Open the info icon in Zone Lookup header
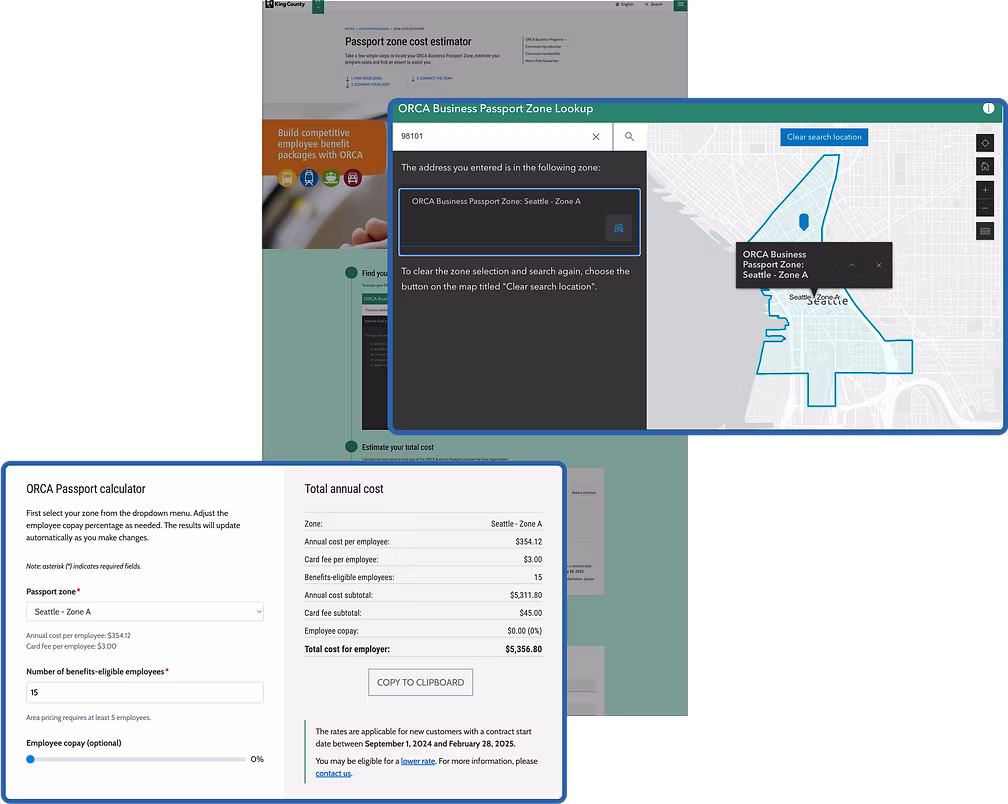Screen dimensions: 1008x804 point(988,108)
